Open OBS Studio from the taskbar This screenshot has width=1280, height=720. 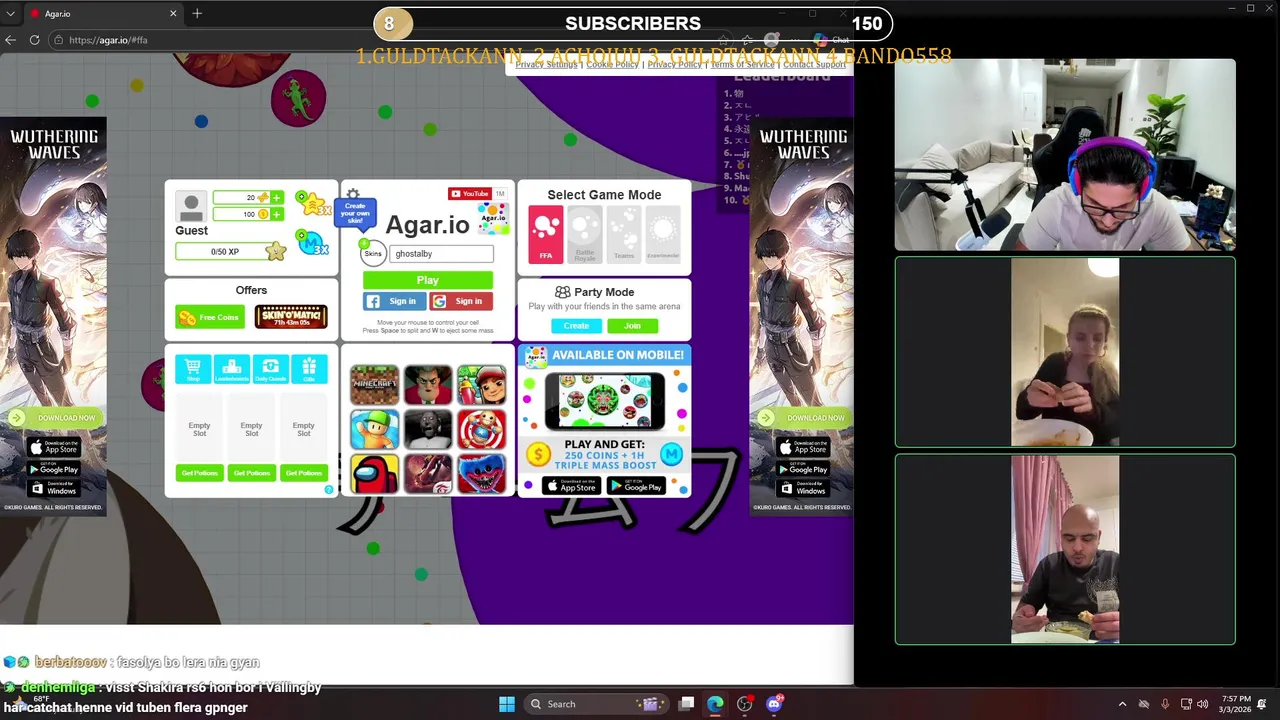(x=744, y=704)
